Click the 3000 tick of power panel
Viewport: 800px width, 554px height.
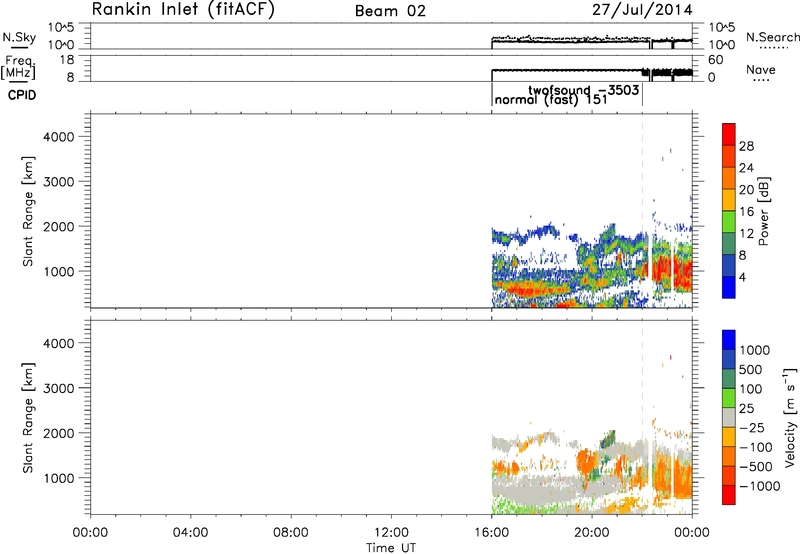tap(59, 182)
